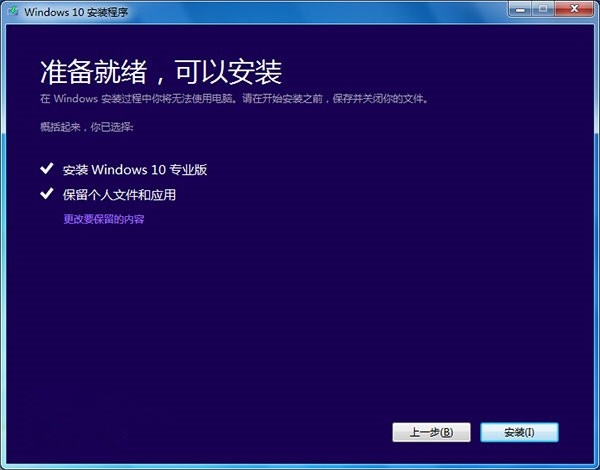This screenshot has width=600, height=470.
Task: Click the title text Windows 10 安装程序
Action: tap(76, 12)
